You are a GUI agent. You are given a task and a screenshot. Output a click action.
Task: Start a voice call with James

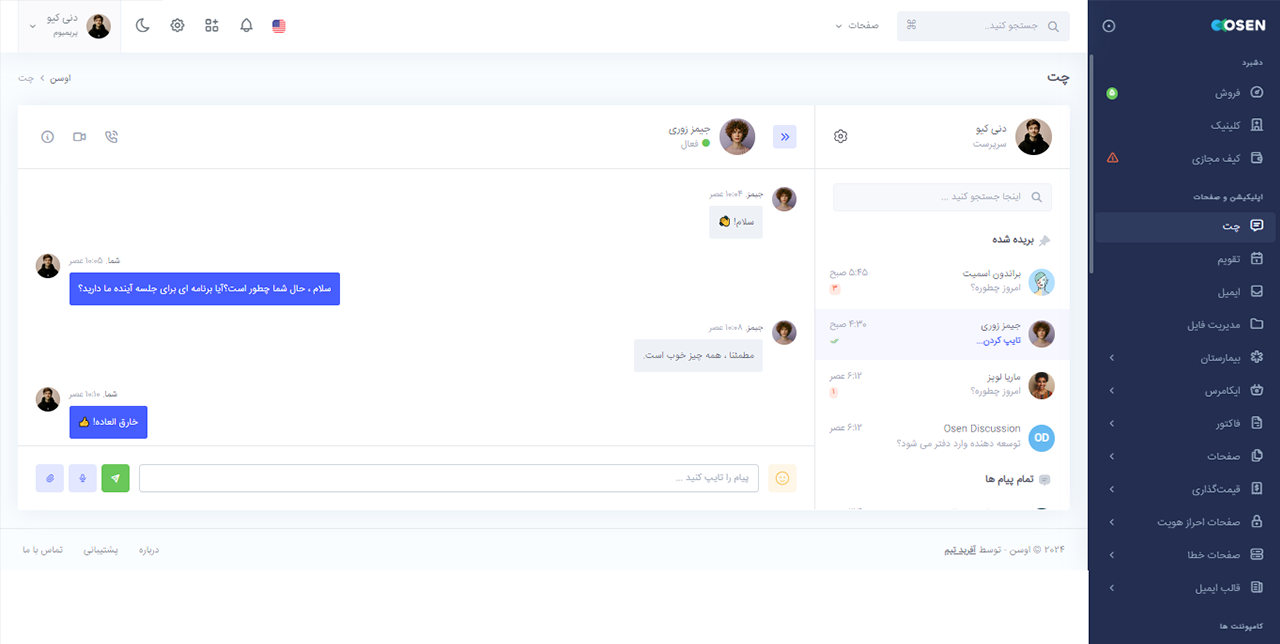click(111, 137)
